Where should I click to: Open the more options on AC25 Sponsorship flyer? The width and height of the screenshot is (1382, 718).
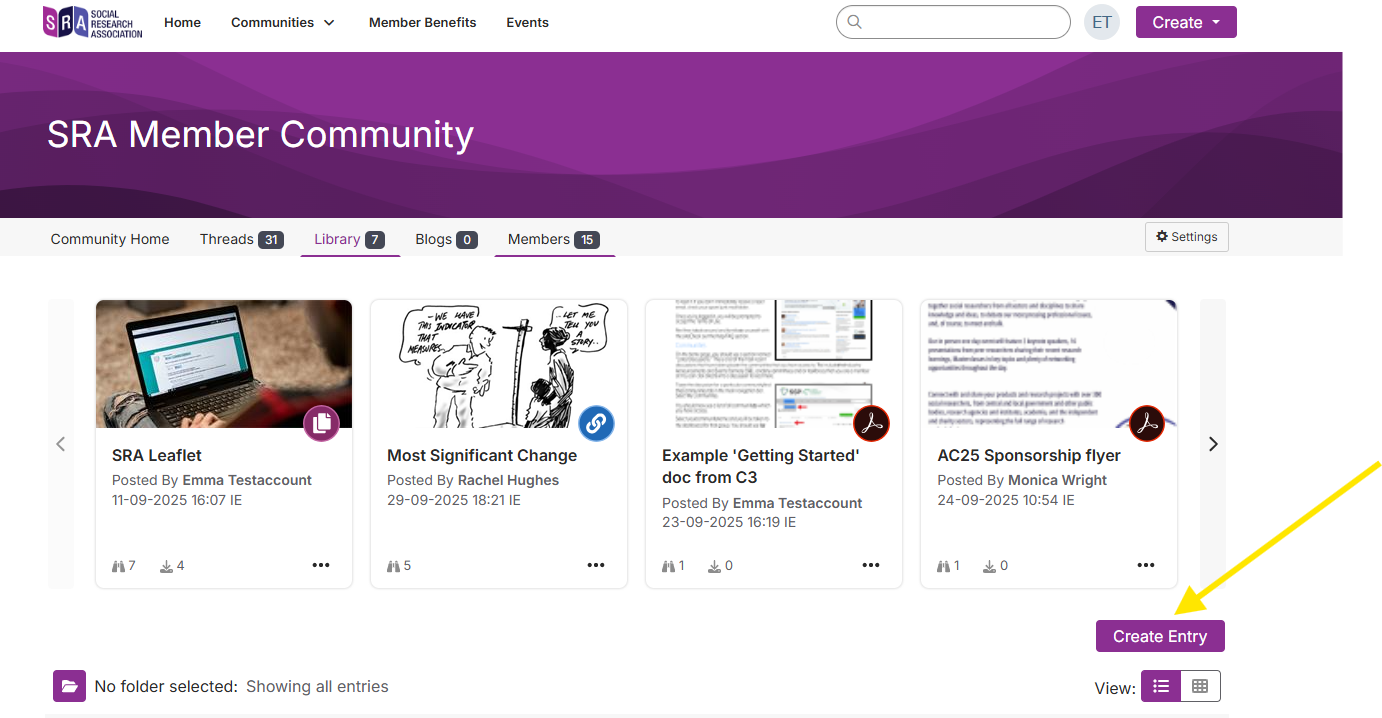[x=1146, y=565]
